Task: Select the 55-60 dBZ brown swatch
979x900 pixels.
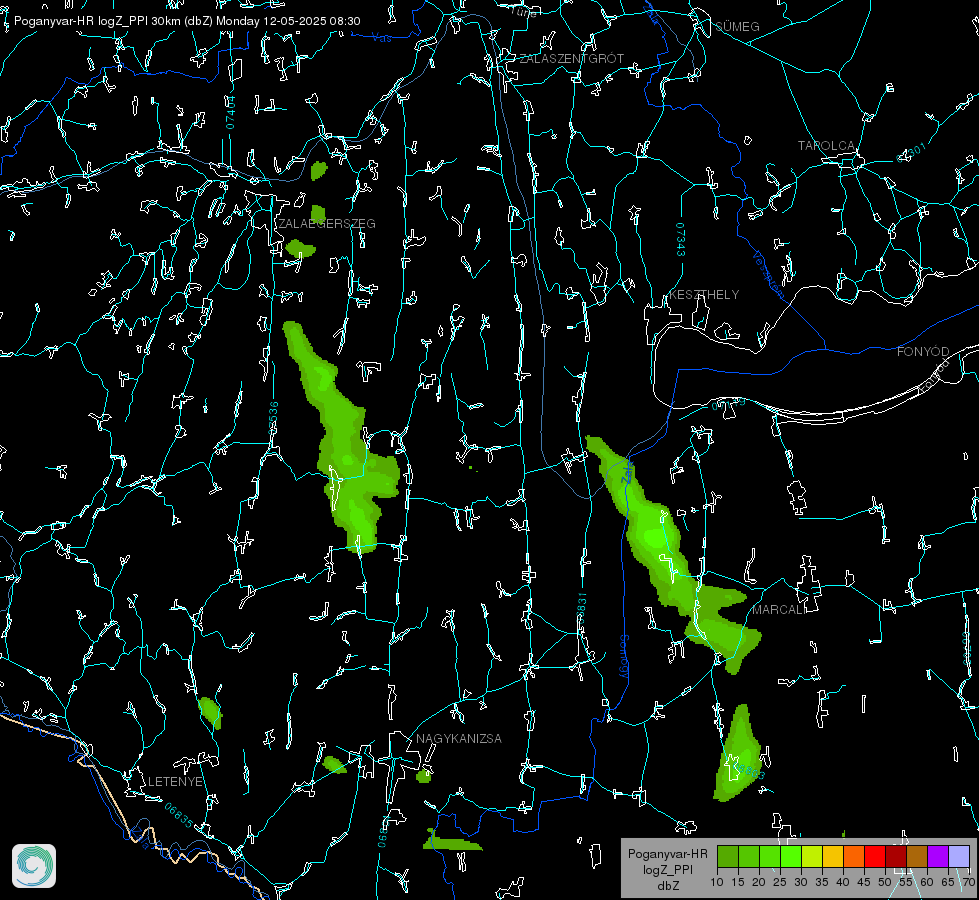Action: 917,857
